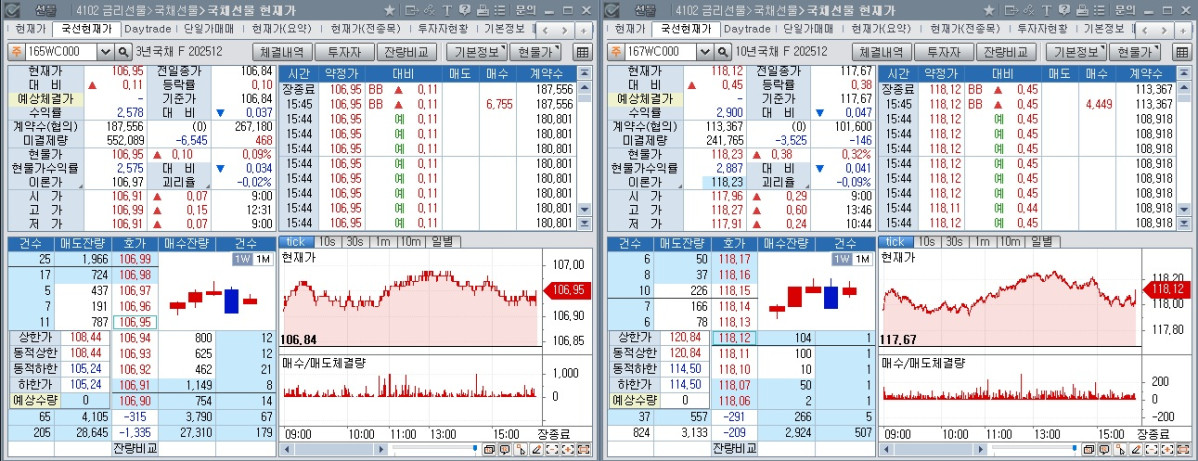Select 1m chart interval in 10년국채 window
This screenshot has height=461, width=1198.
(981, 242)
